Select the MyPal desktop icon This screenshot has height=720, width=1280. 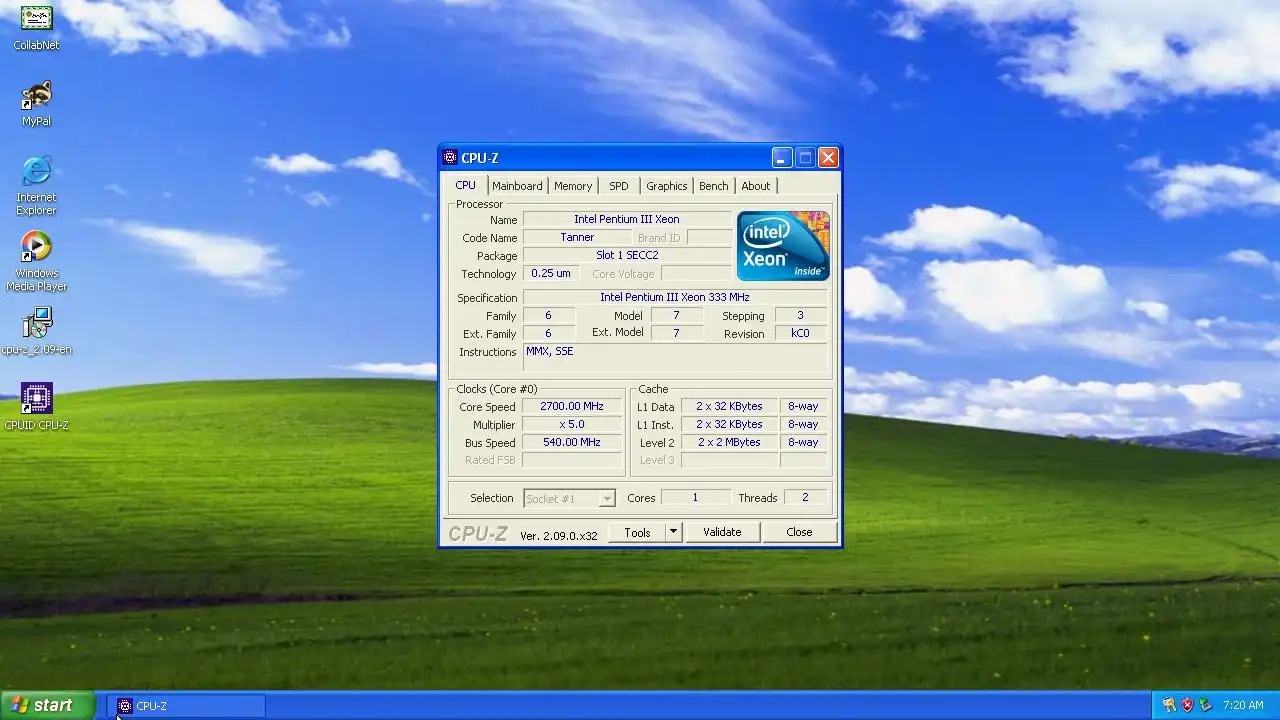pyautogui.click(x=36, y=104)
